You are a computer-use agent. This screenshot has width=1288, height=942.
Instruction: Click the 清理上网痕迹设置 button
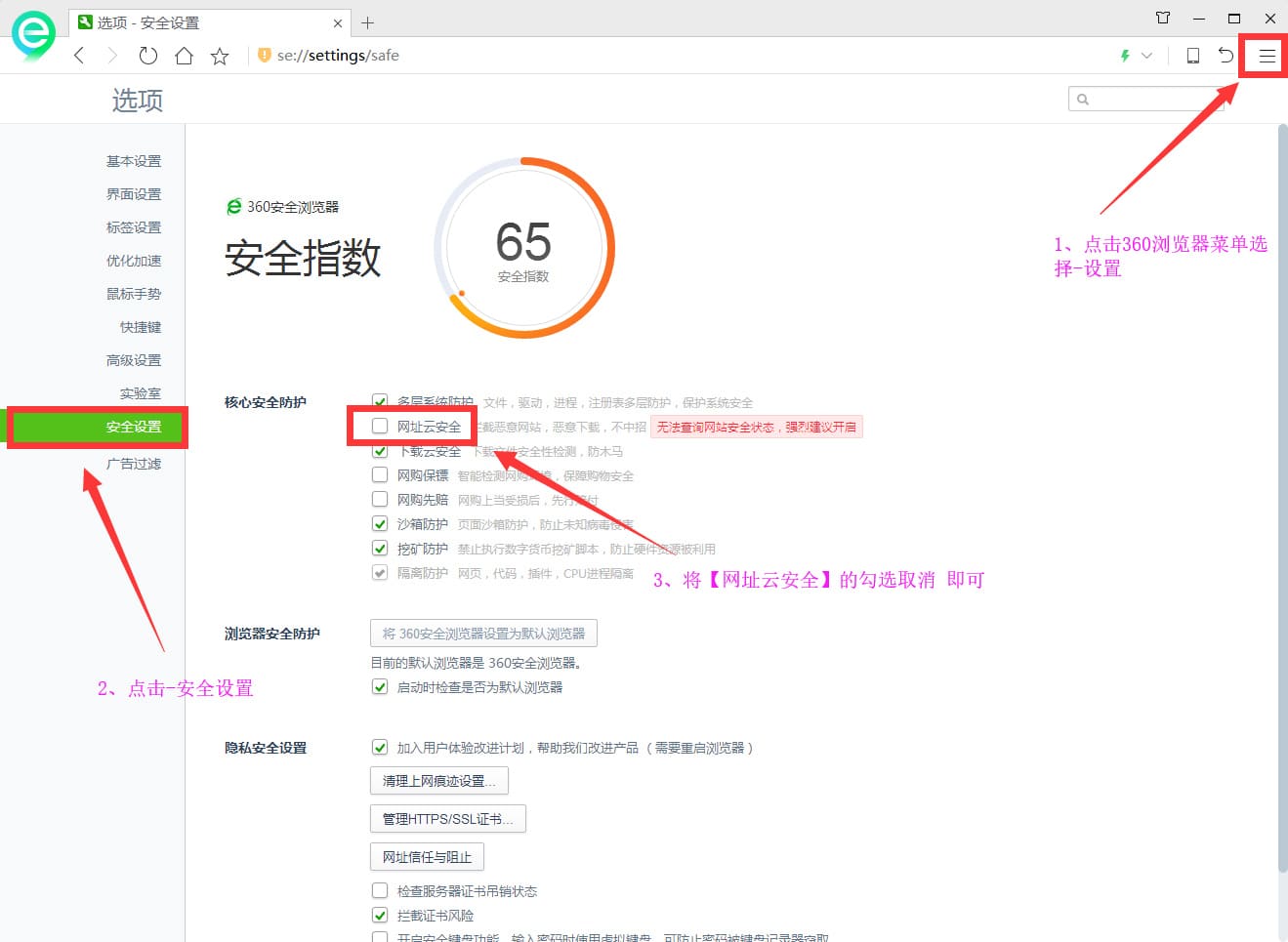438,781
